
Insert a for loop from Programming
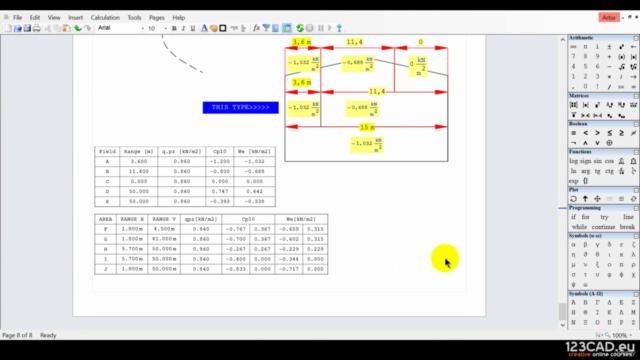point(586,217)
